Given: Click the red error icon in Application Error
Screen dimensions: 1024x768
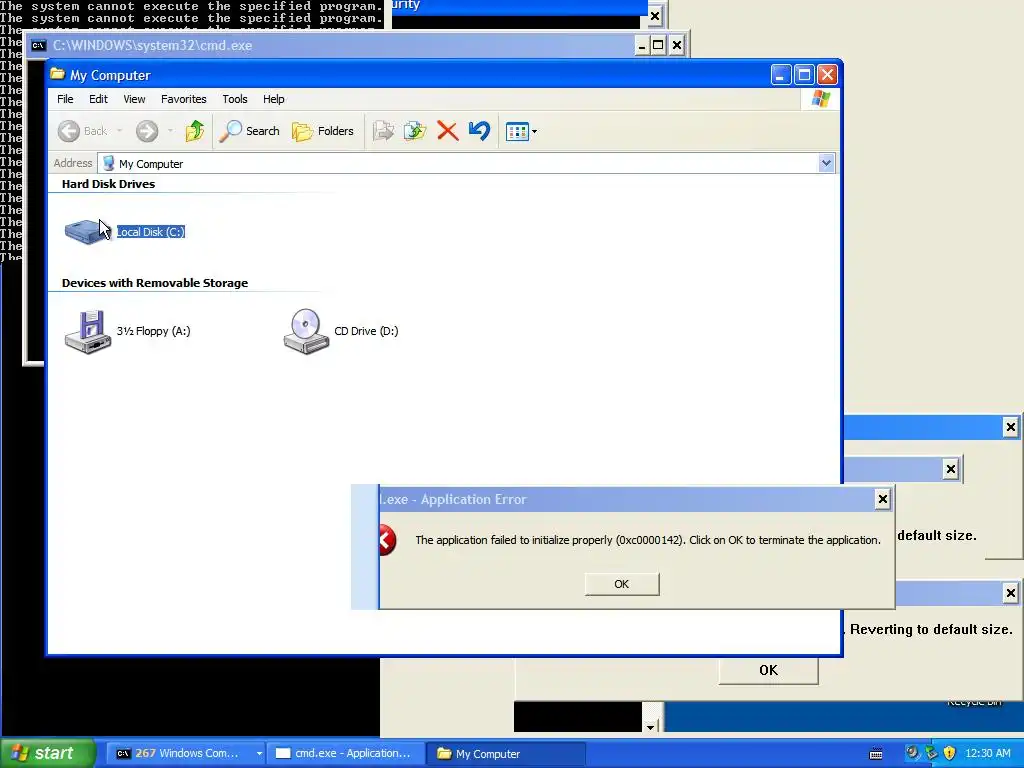Looking at the screenshot, I should (387, 540).
